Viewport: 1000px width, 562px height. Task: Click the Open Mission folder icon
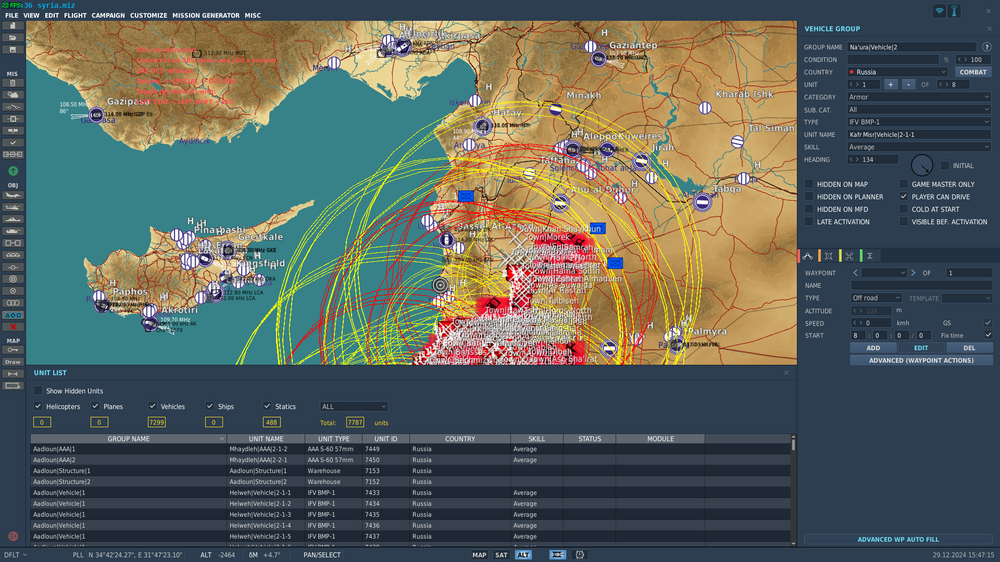(x=13, y=38)
